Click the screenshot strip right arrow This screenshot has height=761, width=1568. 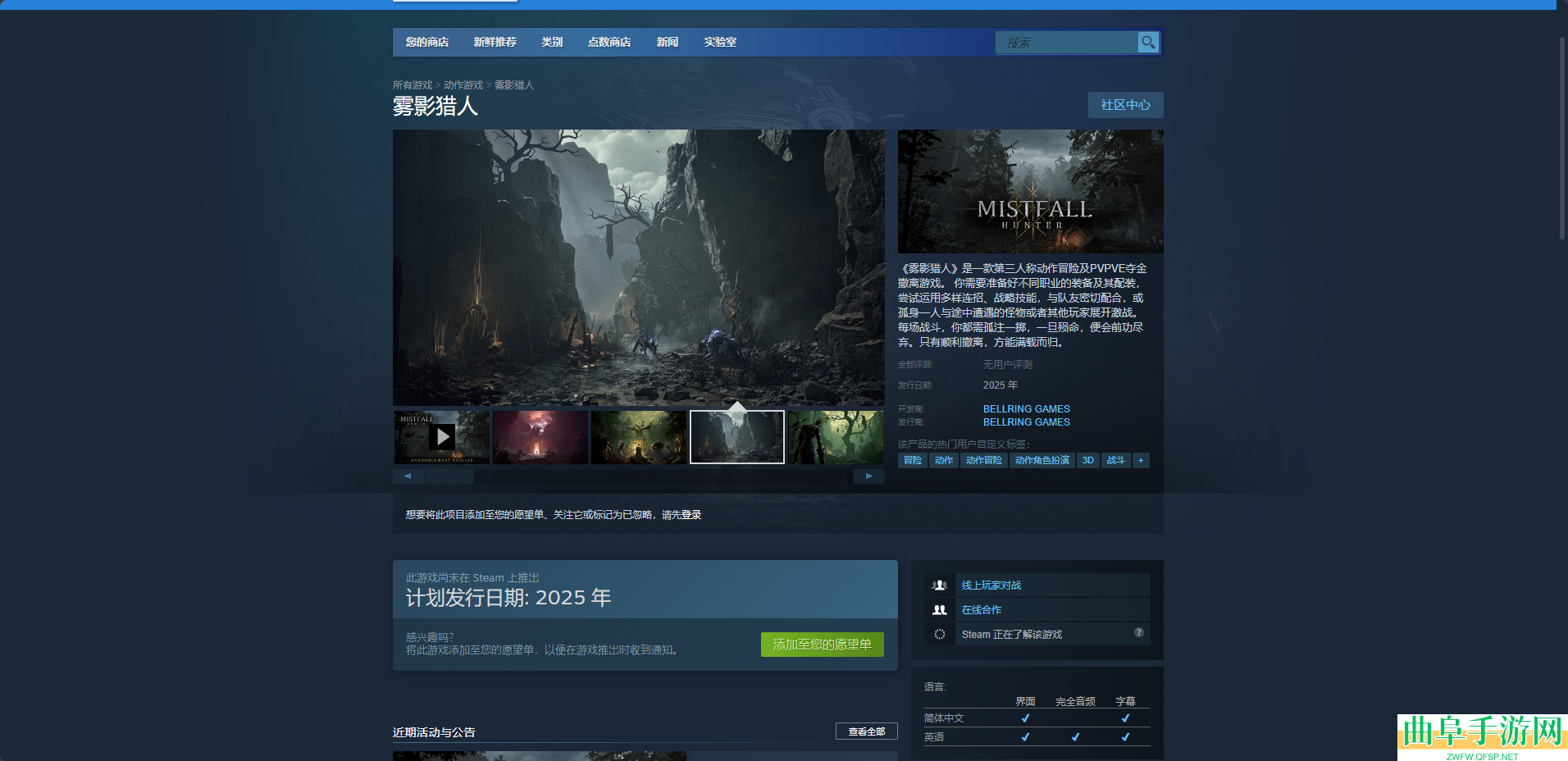869,476
